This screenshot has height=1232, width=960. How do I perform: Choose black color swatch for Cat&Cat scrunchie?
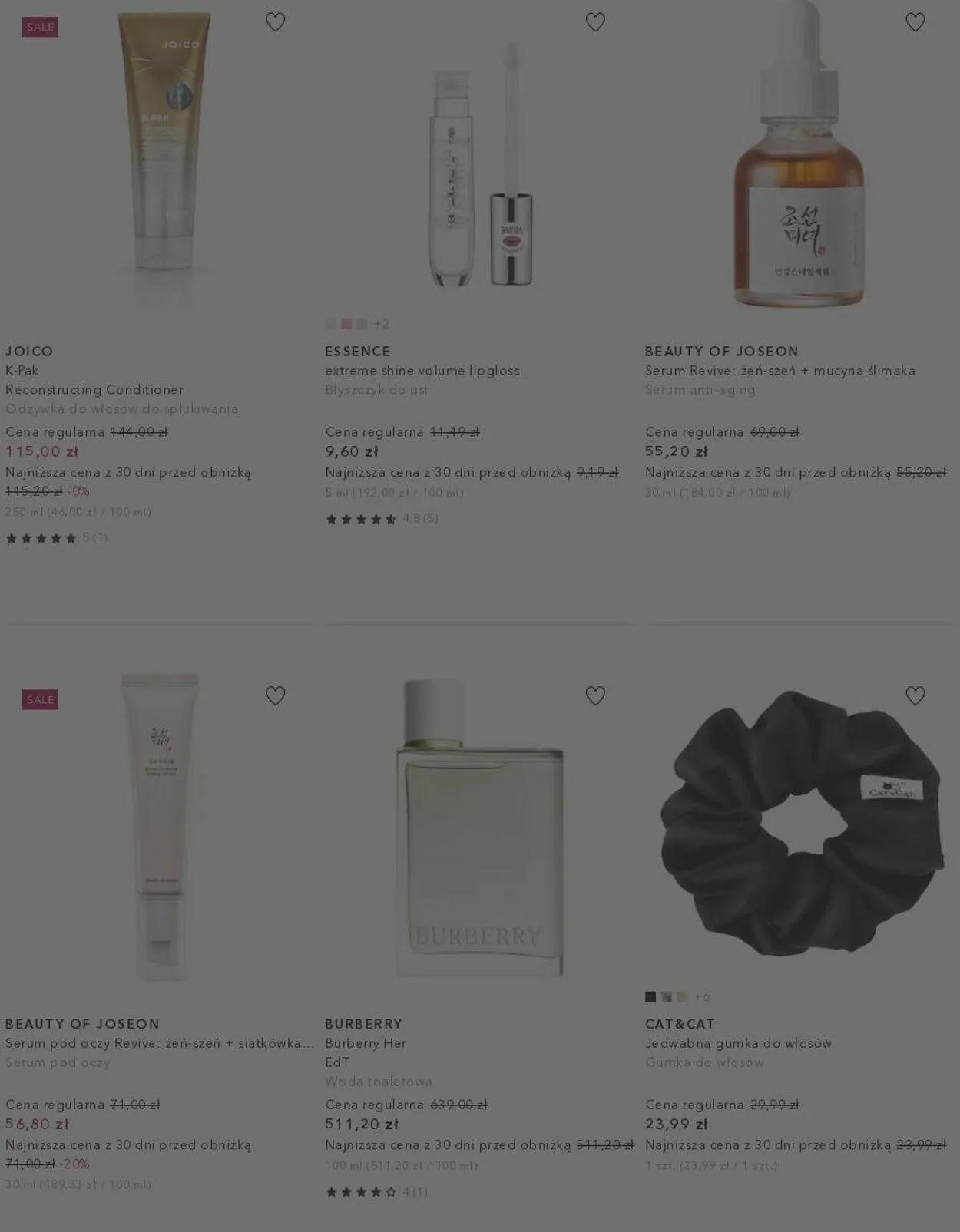(x=650, y=996)
